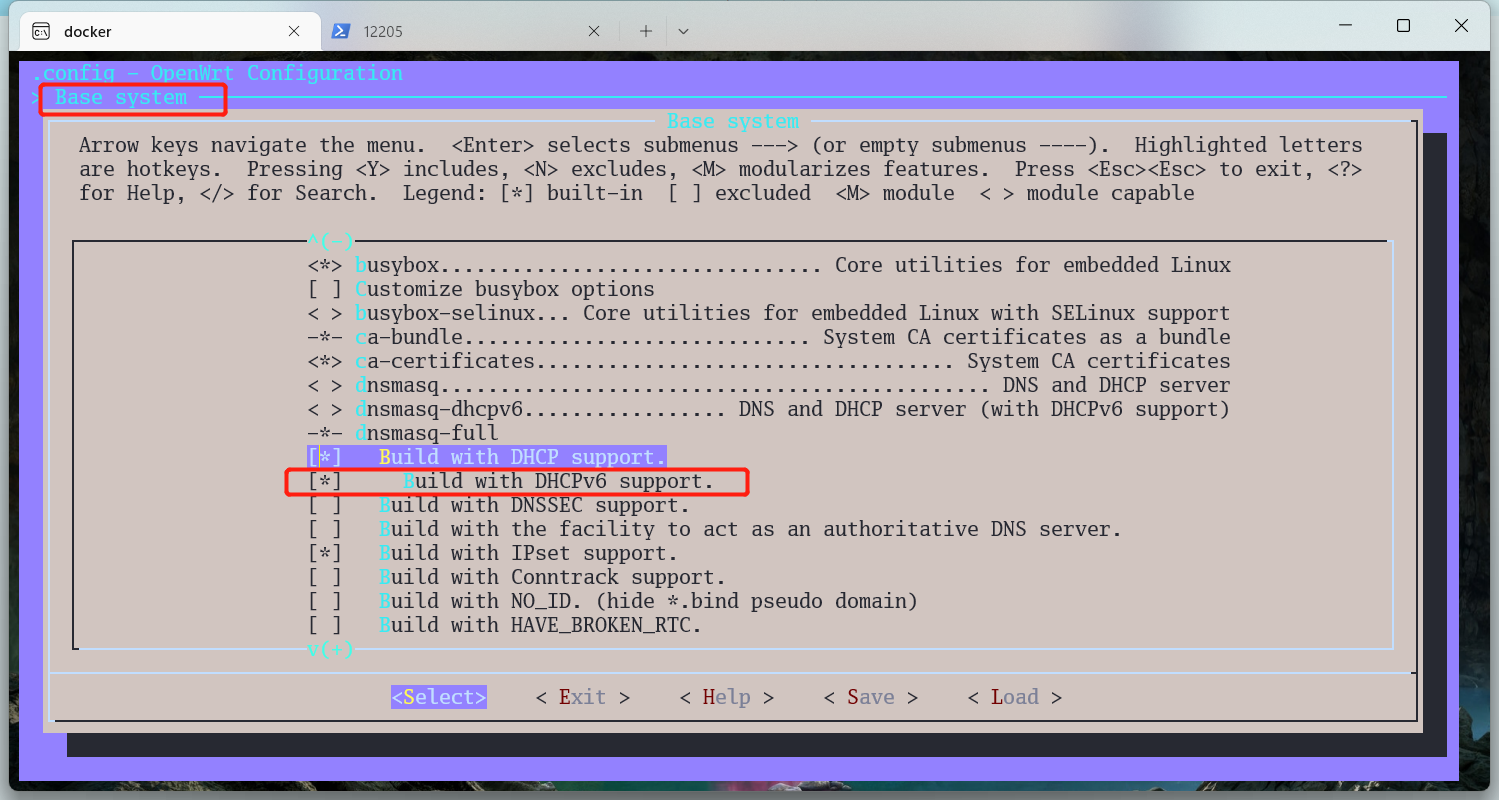Select the busybox package entry
Viewport: 1499px width, 800px height.
(x=400, y=265)
